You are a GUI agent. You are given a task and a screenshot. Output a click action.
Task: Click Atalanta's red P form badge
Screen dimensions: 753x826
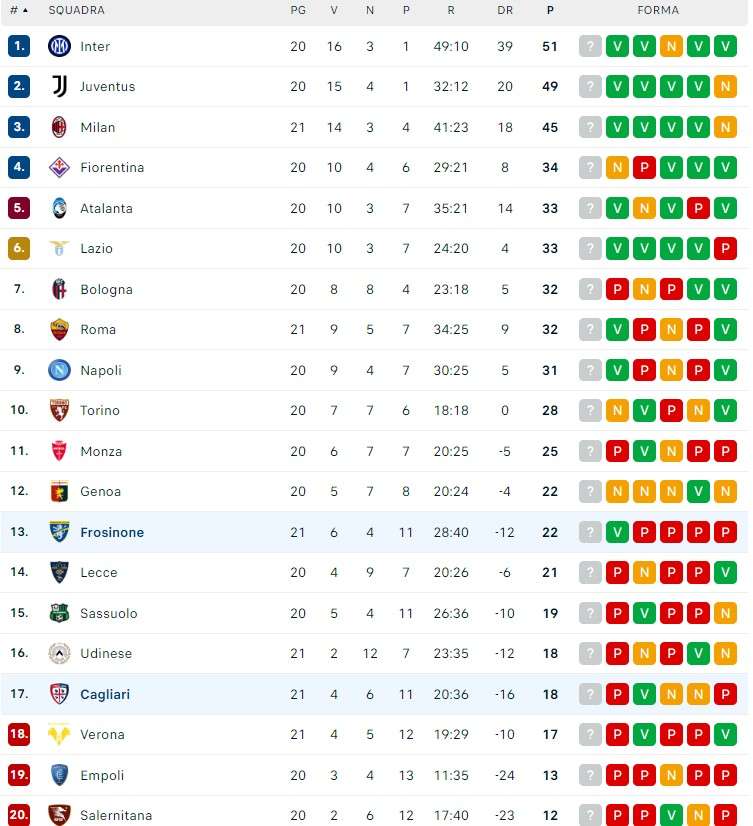(x=699, y=208)
